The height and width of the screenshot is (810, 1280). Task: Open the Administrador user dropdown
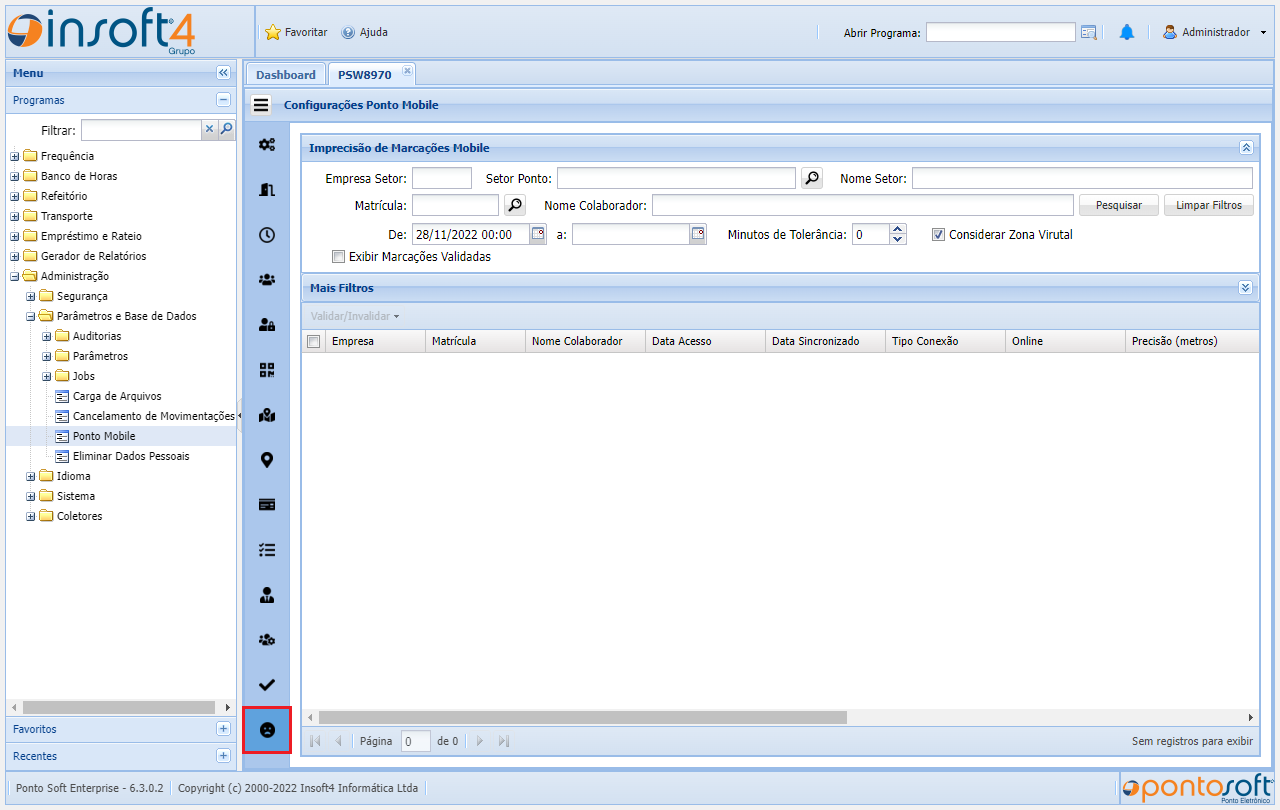(1214, 32)
